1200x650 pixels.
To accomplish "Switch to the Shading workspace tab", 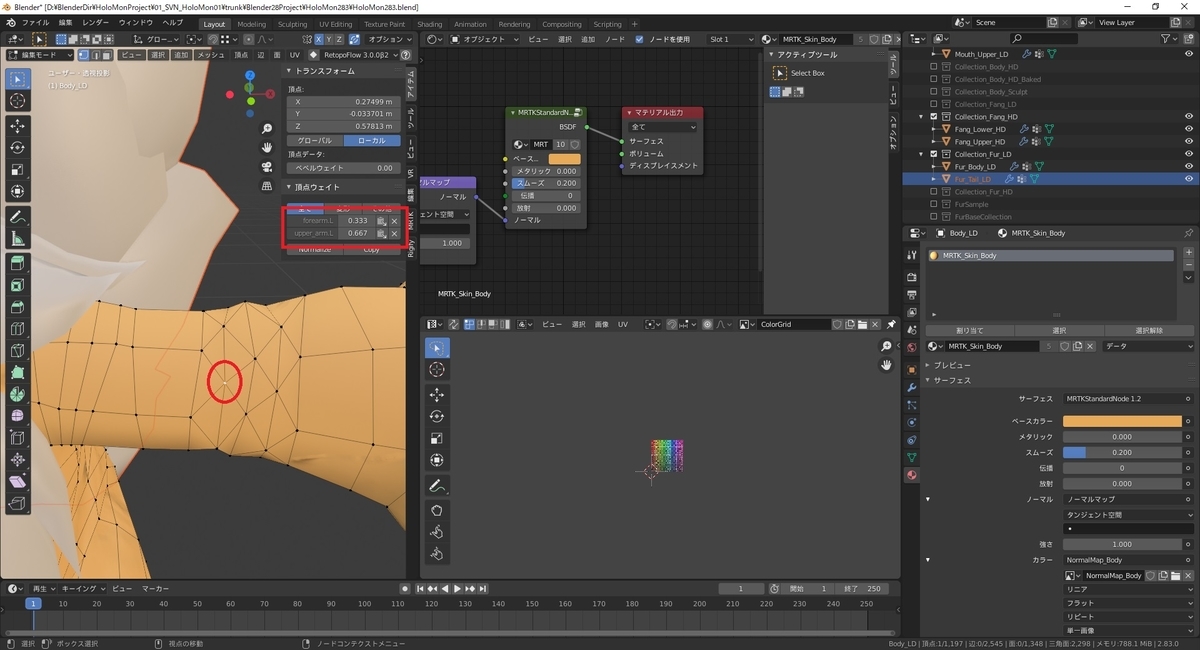I will 430,24.
